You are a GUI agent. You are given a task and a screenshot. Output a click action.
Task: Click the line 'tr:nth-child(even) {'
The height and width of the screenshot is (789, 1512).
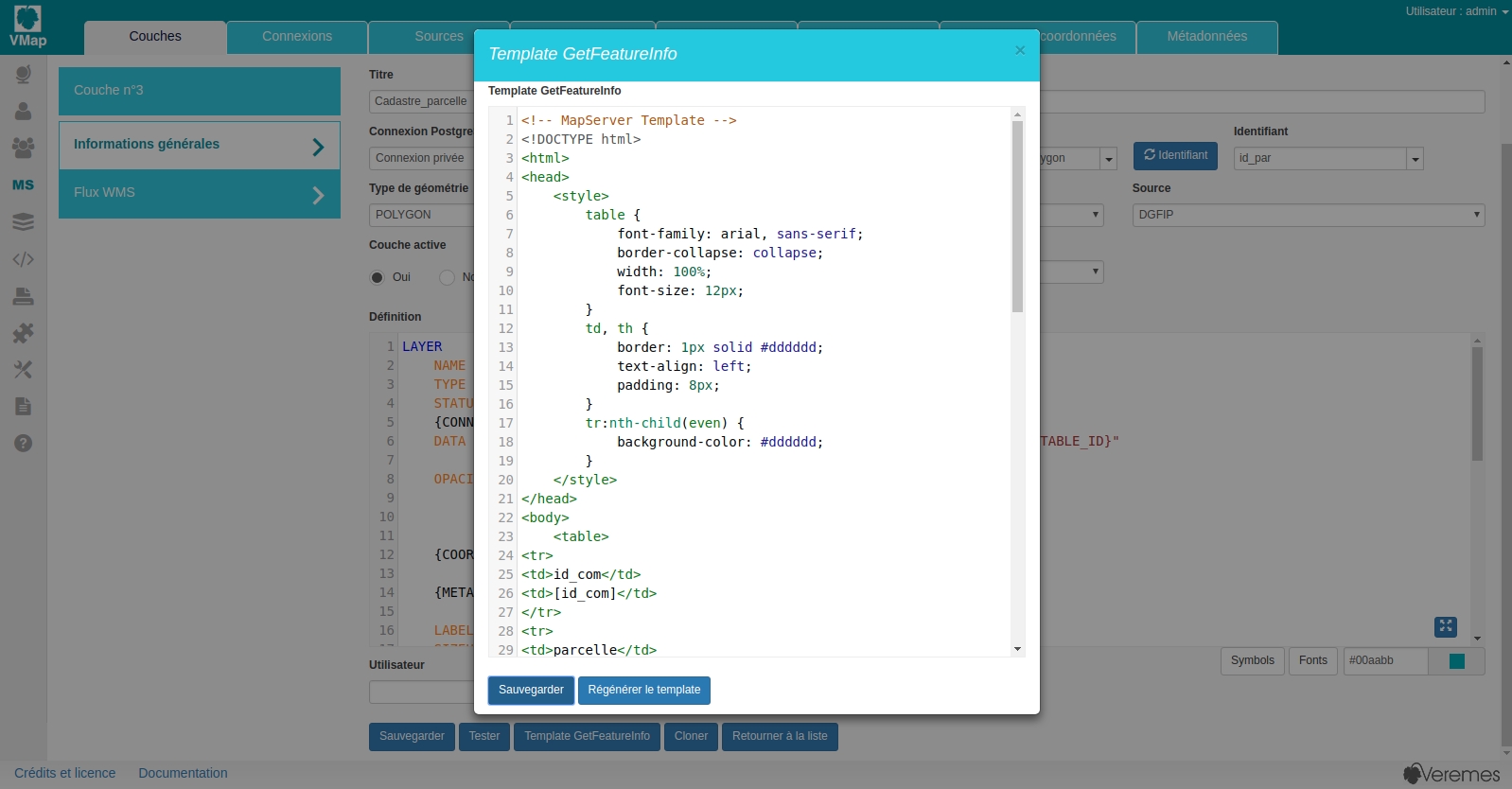(664, 424)
